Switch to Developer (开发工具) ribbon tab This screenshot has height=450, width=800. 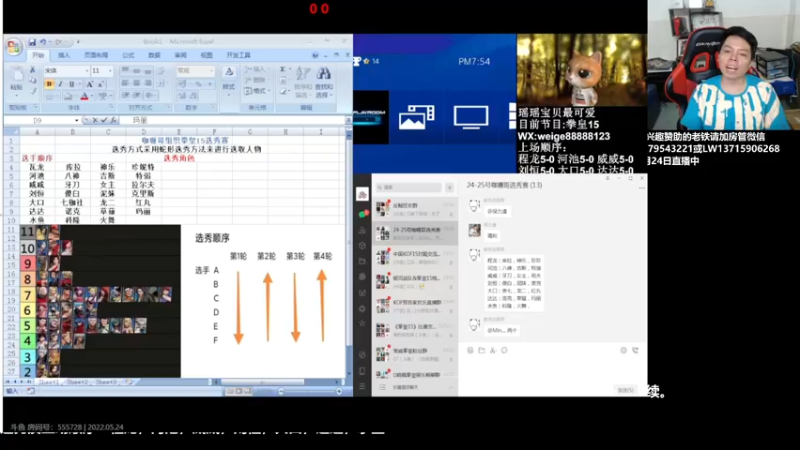click(238, 55)
